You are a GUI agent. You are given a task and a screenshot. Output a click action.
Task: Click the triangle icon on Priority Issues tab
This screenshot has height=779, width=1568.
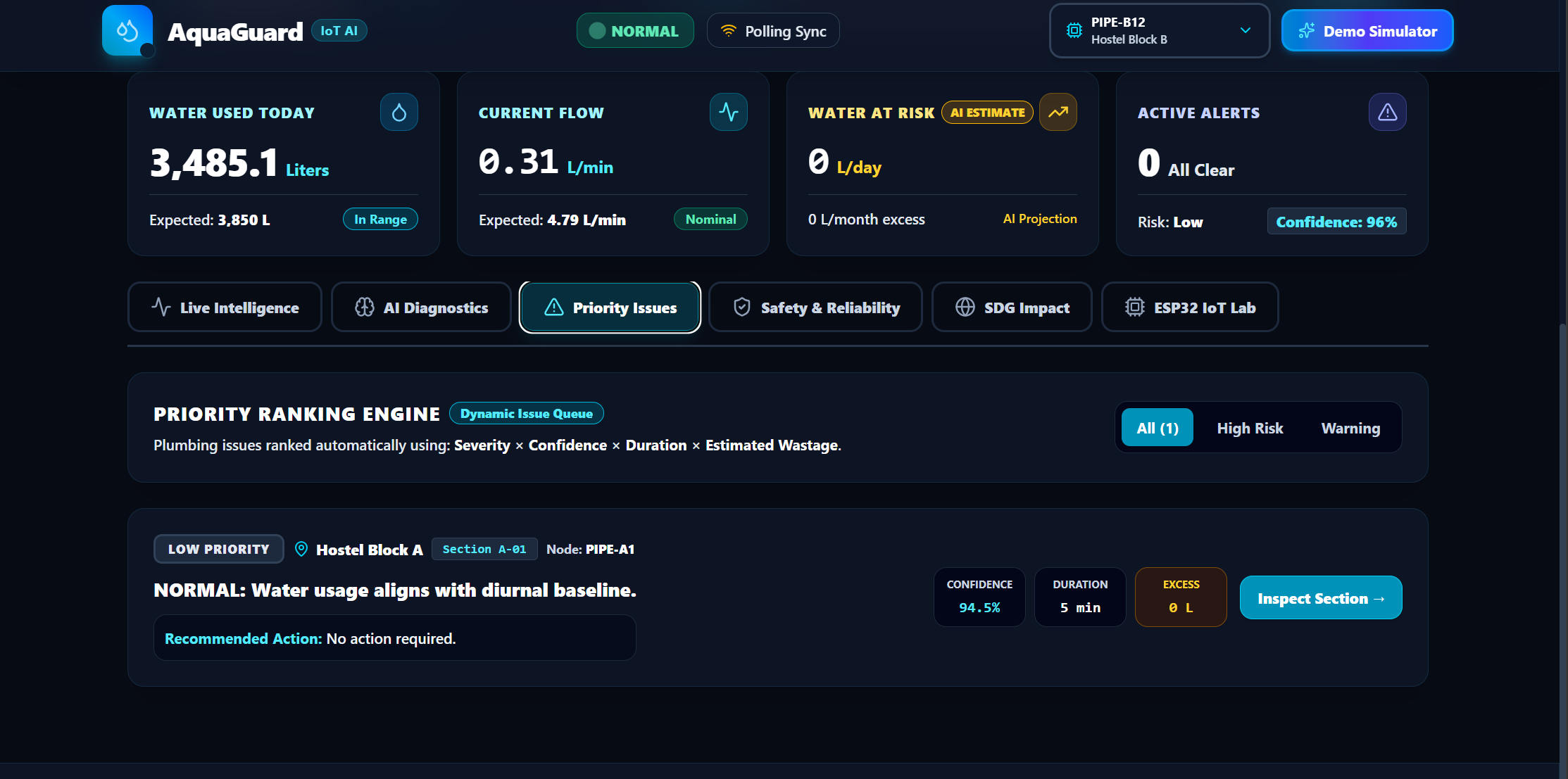(x=554, y=308)
